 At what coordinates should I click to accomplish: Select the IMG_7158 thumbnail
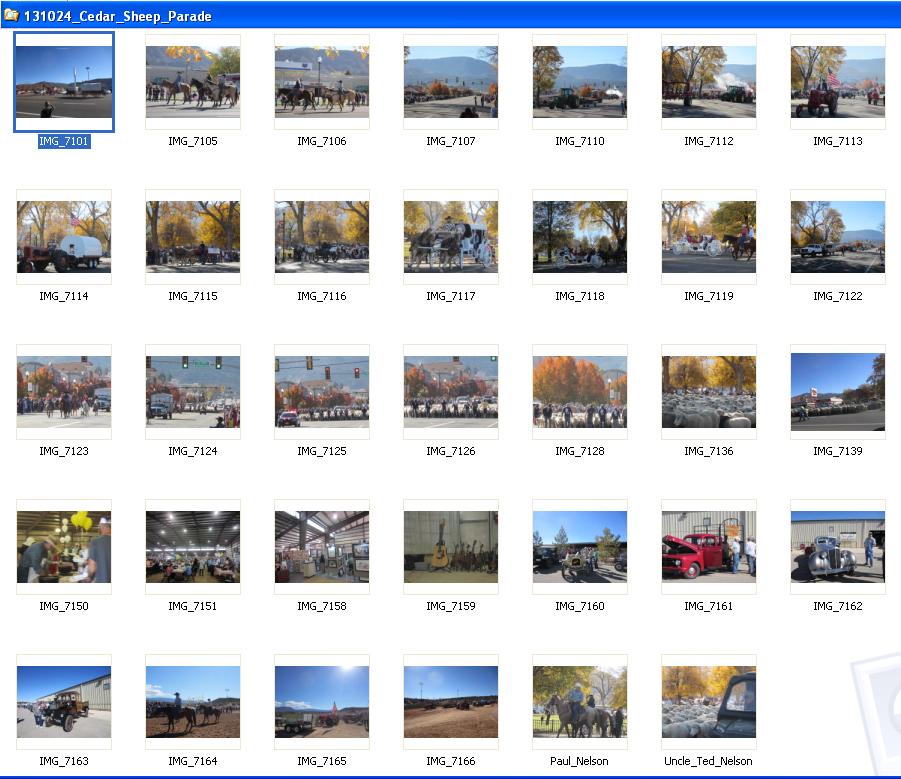(322, 547)
